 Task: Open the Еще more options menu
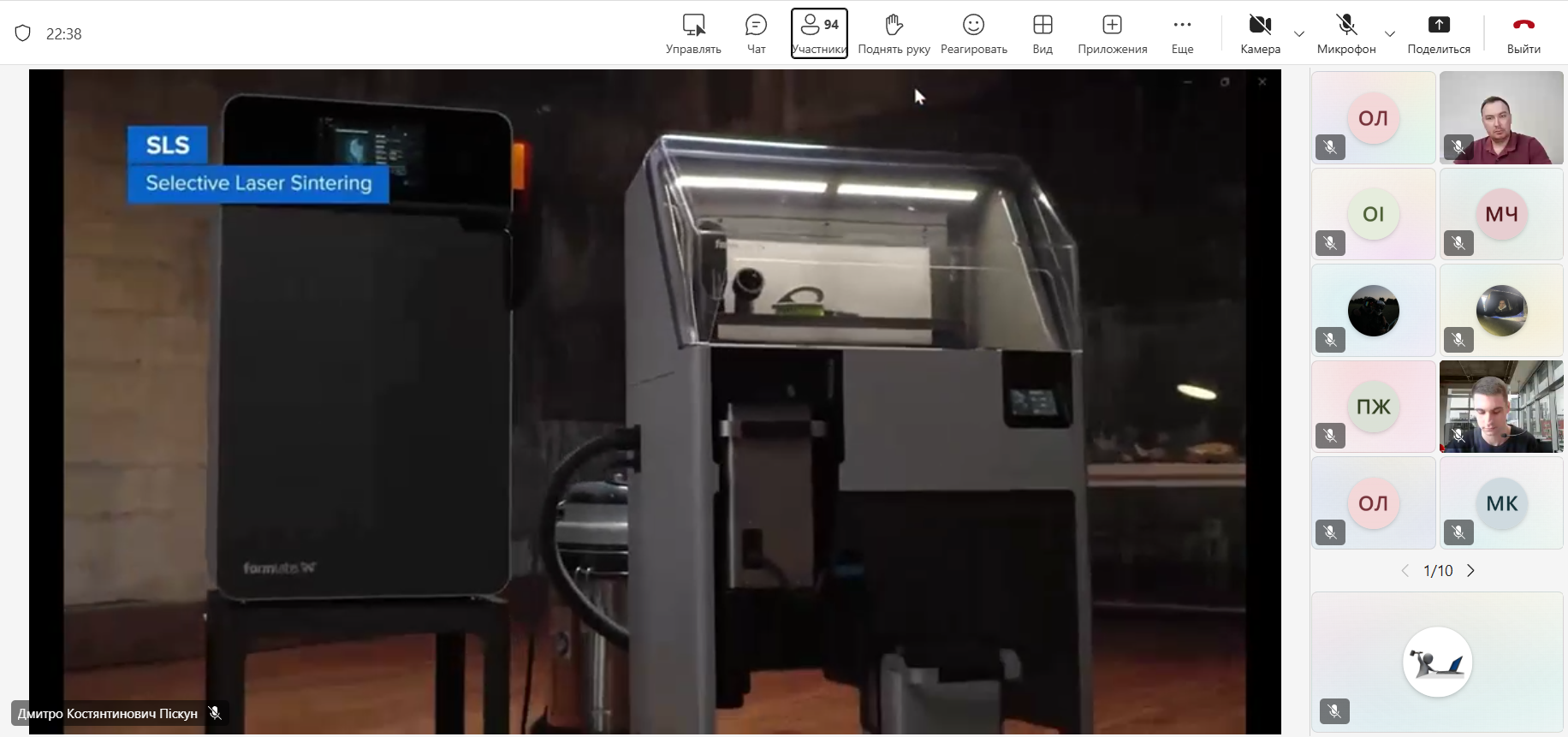coord(1182,33)
